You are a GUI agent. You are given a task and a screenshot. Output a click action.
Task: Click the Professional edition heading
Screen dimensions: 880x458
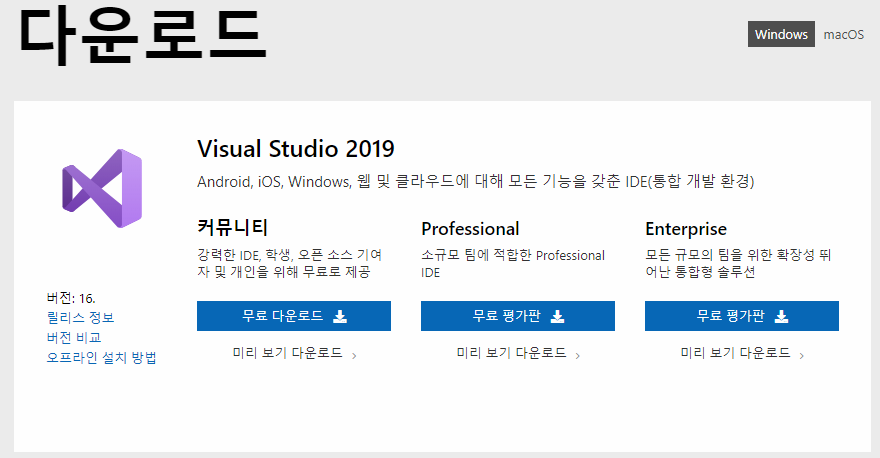(470, 229)
